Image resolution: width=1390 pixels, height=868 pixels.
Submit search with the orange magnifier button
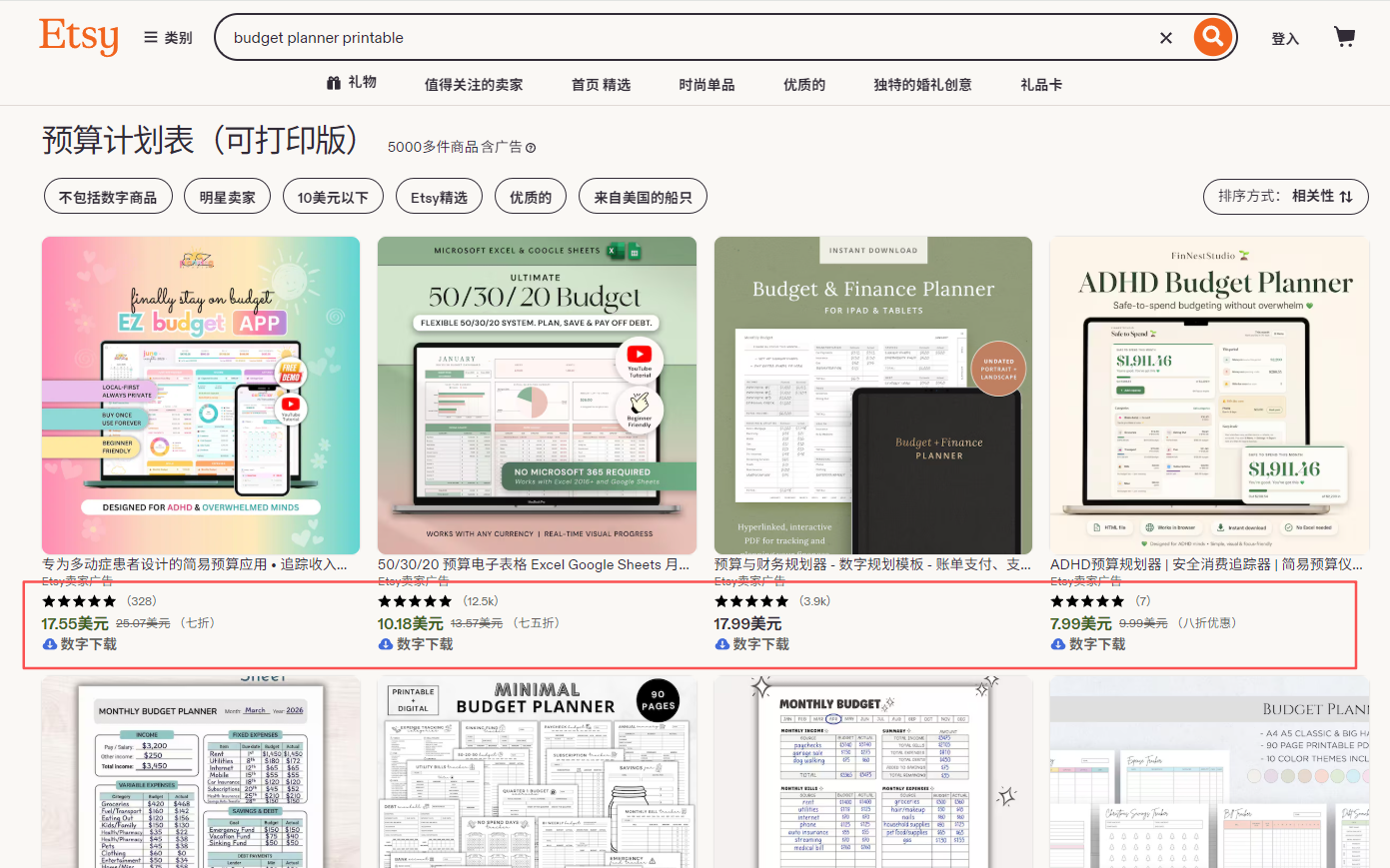coord(1212,38)
